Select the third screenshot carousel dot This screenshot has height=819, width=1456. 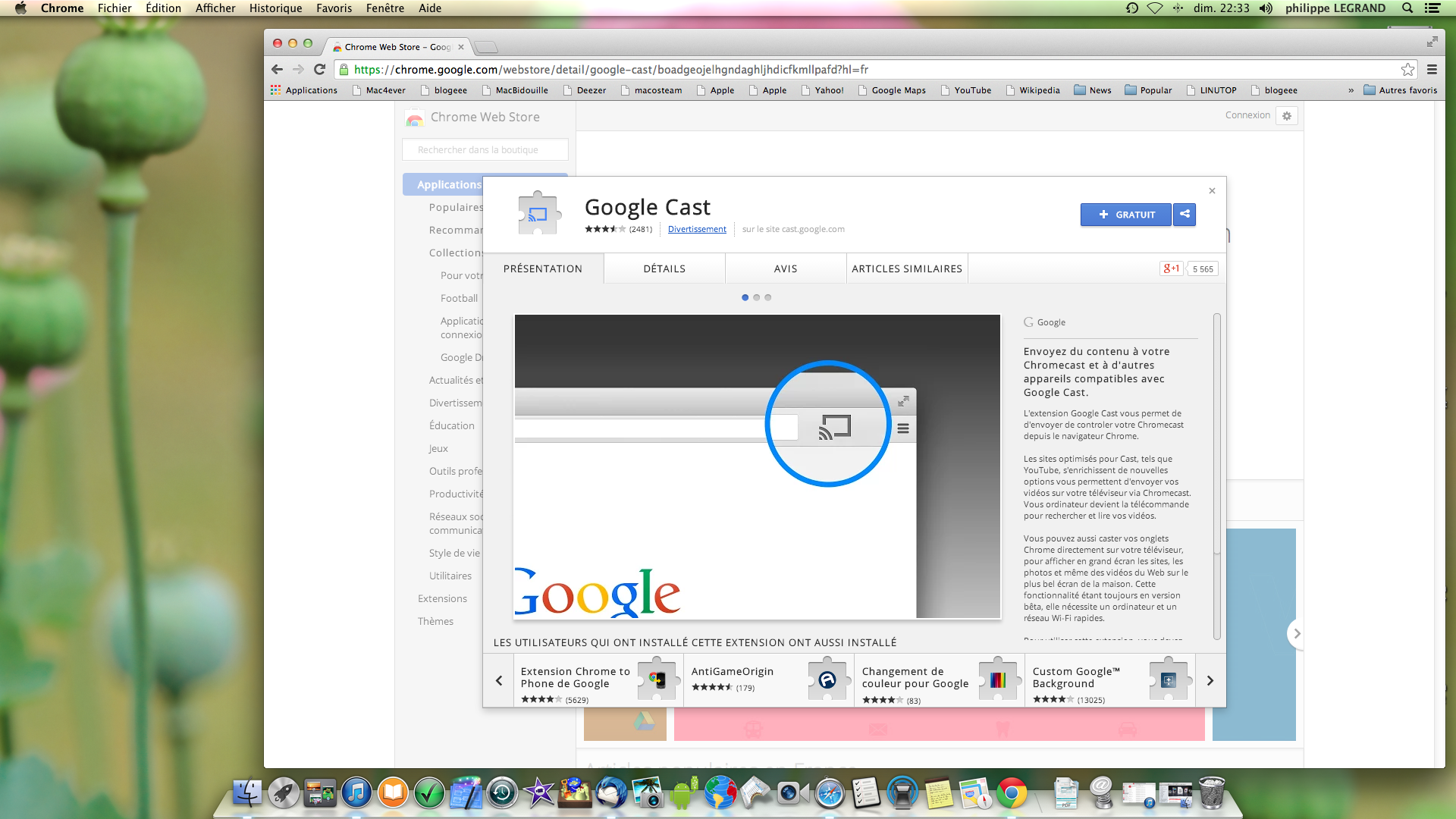pyautogui.click(x=767, y=297)
